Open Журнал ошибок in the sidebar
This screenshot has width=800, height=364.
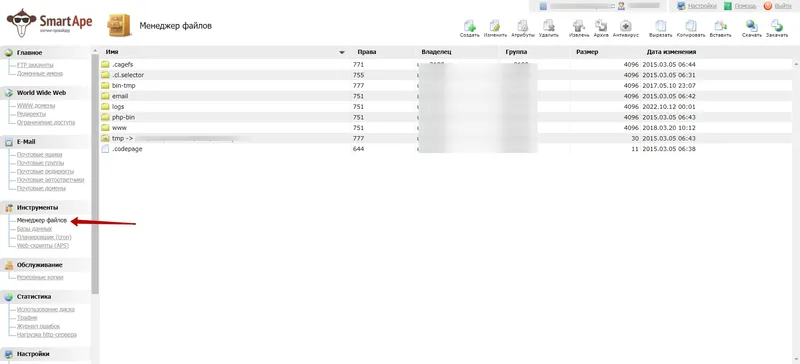coord(38,326)
